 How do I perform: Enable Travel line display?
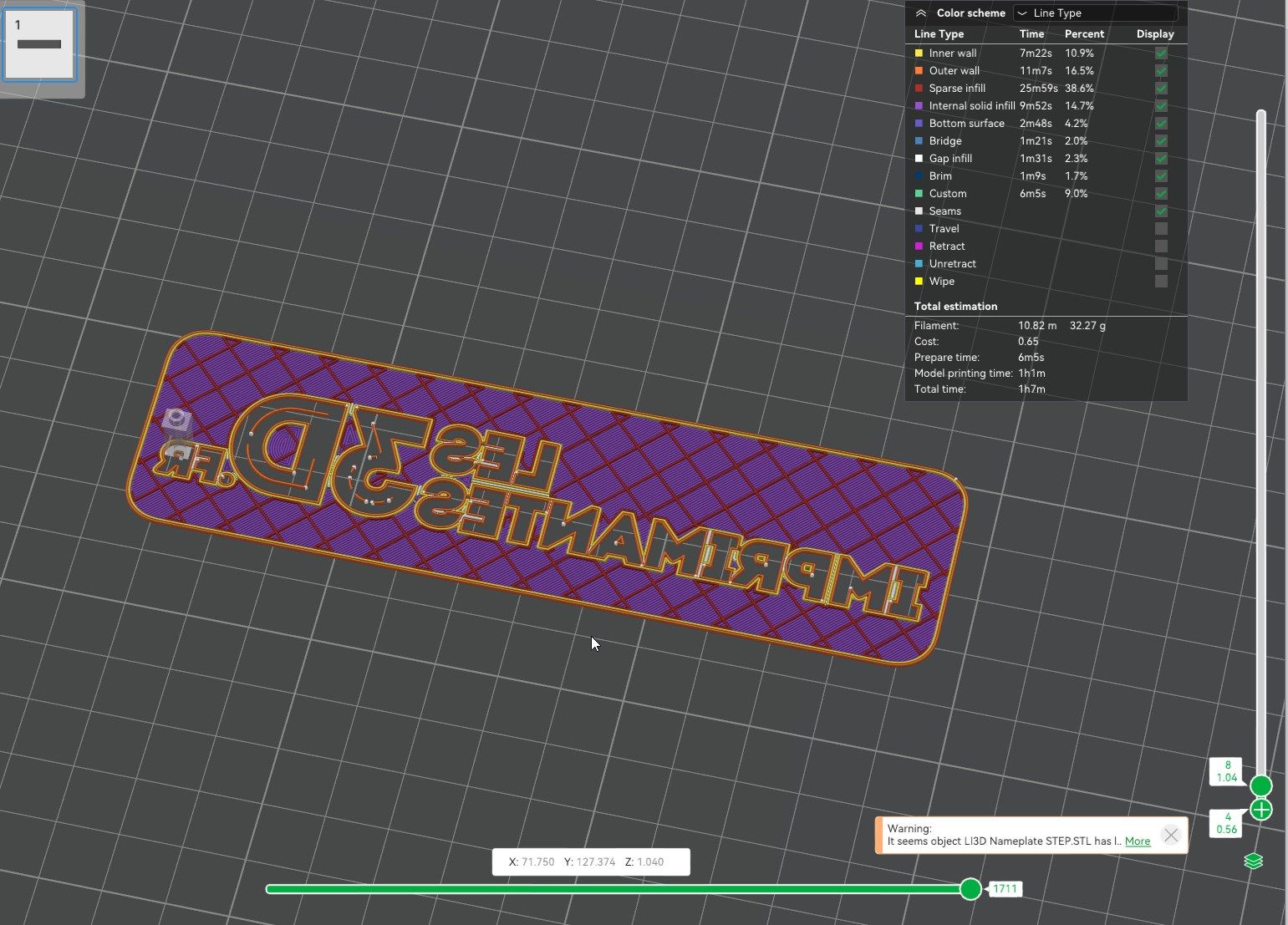coord(1161,228)
